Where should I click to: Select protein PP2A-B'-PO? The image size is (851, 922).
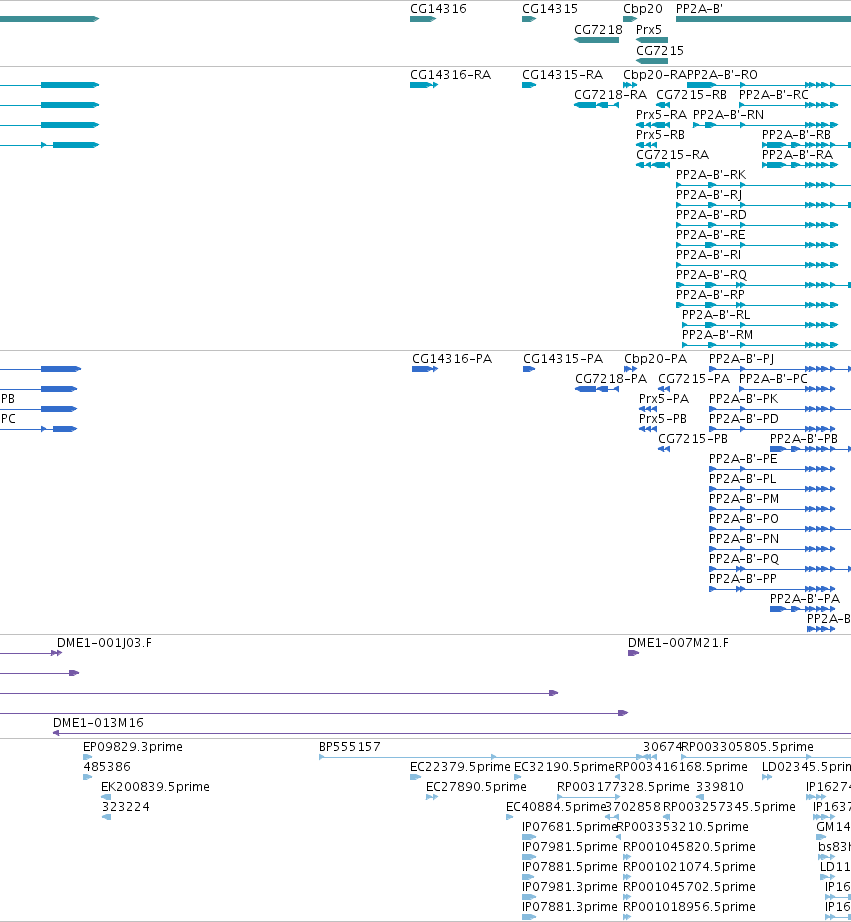click(744, 519)
